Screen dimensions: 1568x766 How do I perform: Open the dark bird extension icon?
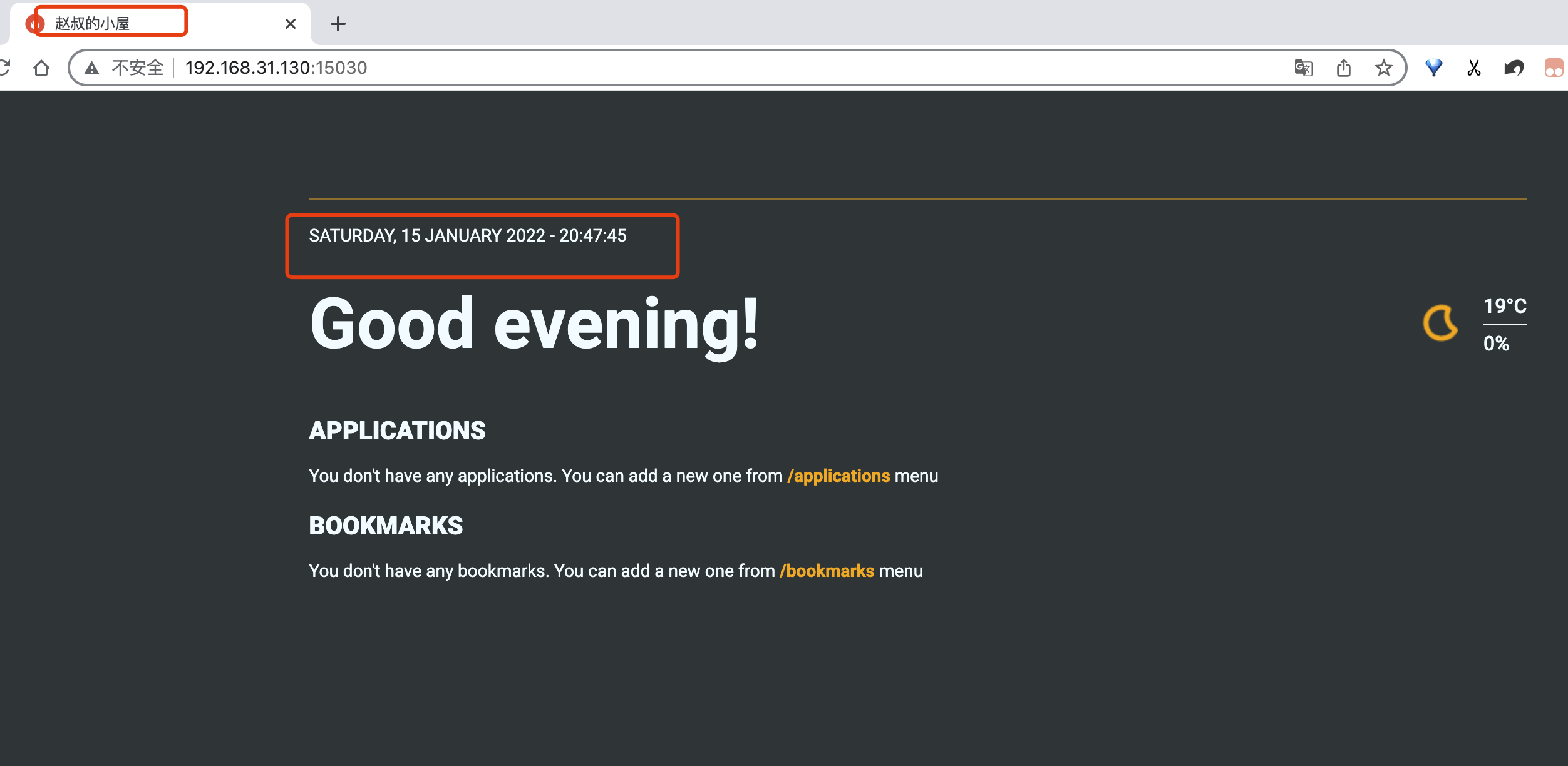(1514, 68)
